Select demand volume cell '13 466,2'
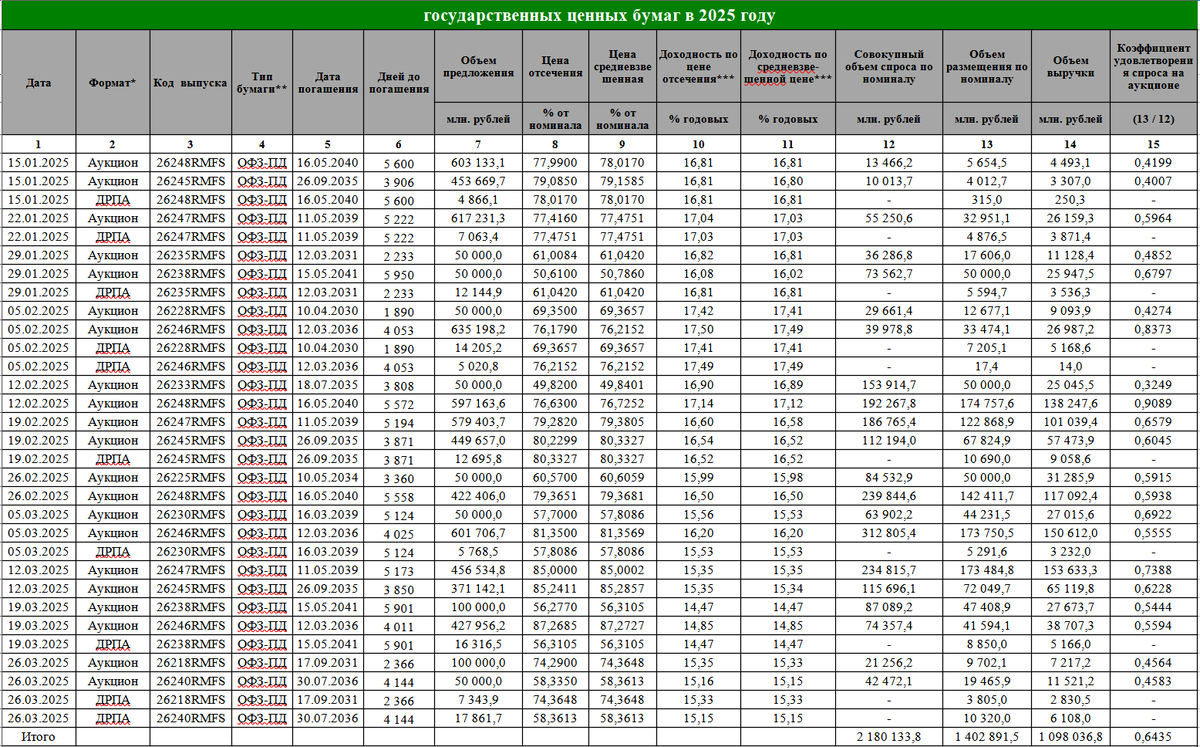Viewport: 1200px width, 747px height. [x=889, y=162]
